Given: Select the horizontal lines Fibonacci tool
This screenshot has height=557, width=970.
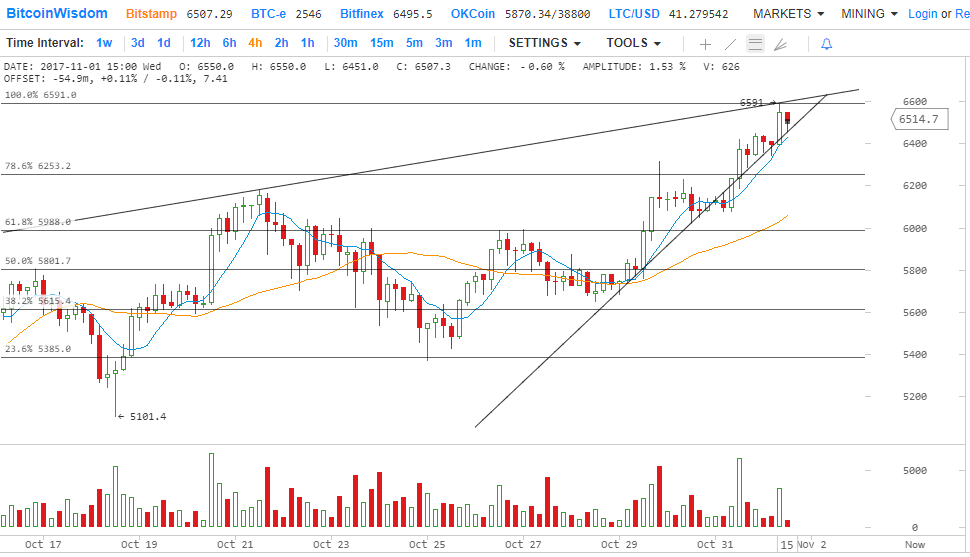Looking at the screenshot, I should pos(755,44).
